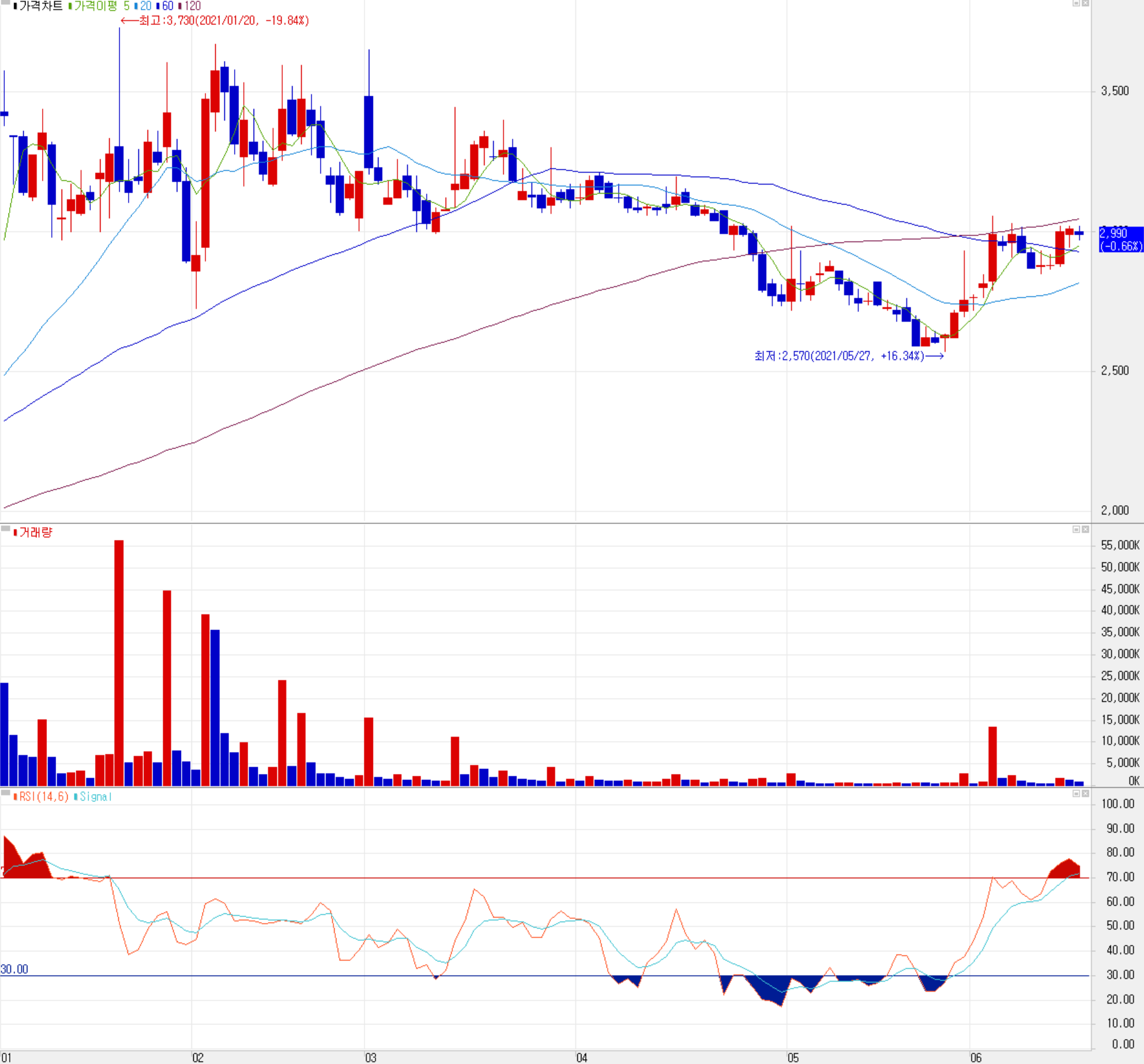Click the 55,000K volume axis label
Image resolution: width=1144 pixels, height=1064 pixels.
(1120, 545)
